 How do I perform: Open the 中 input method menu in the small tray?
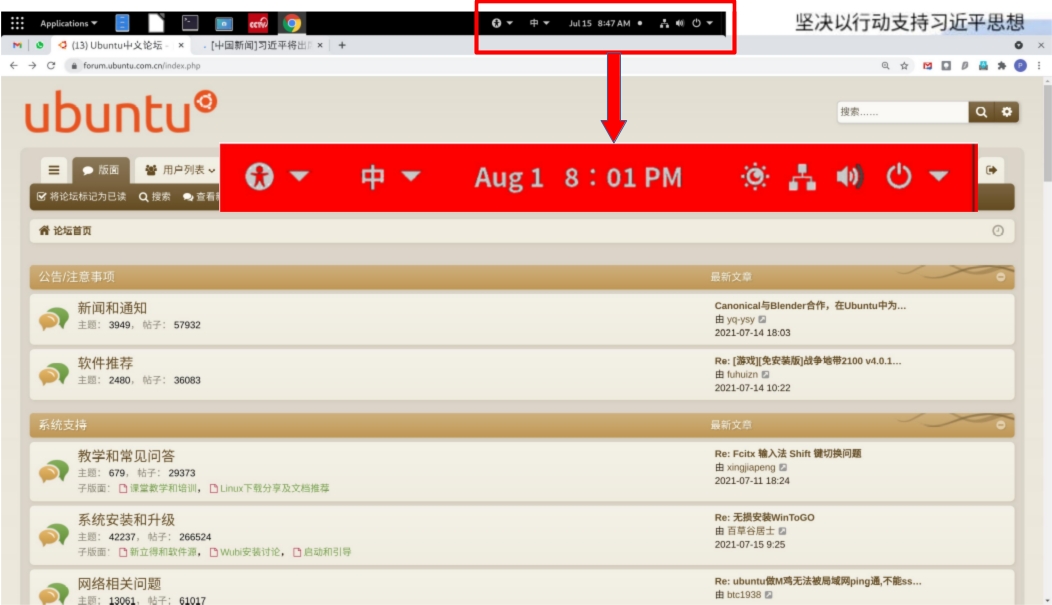(x=539, y=23)
